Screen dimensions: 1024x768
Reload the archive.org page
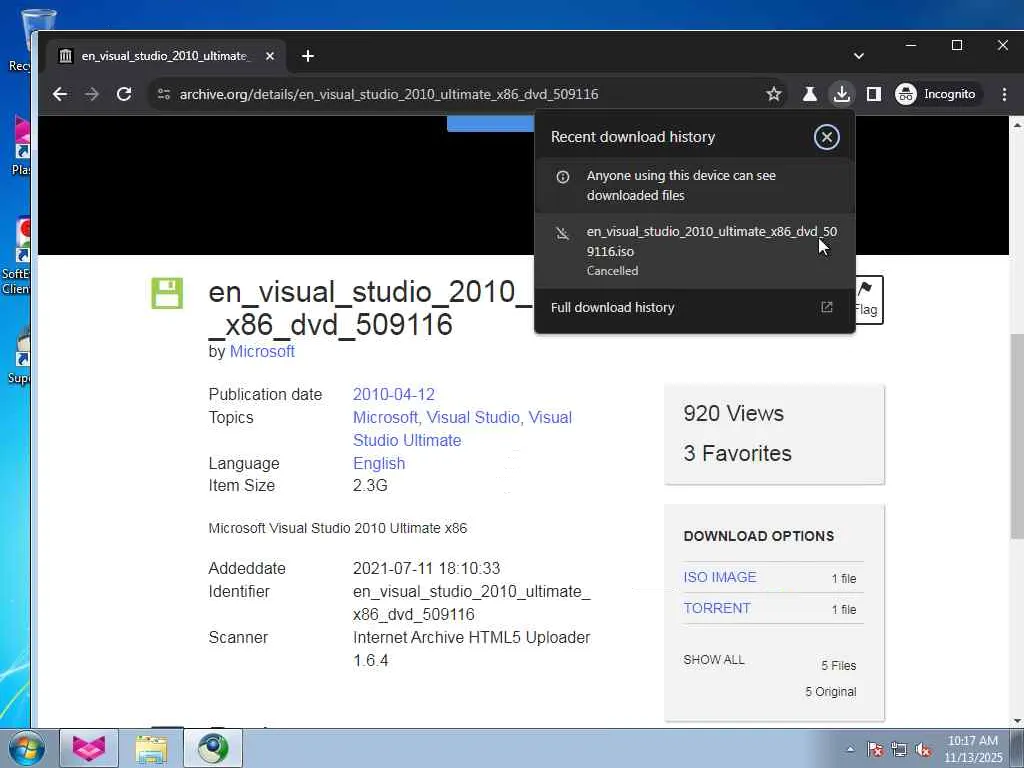pos(124,94)
